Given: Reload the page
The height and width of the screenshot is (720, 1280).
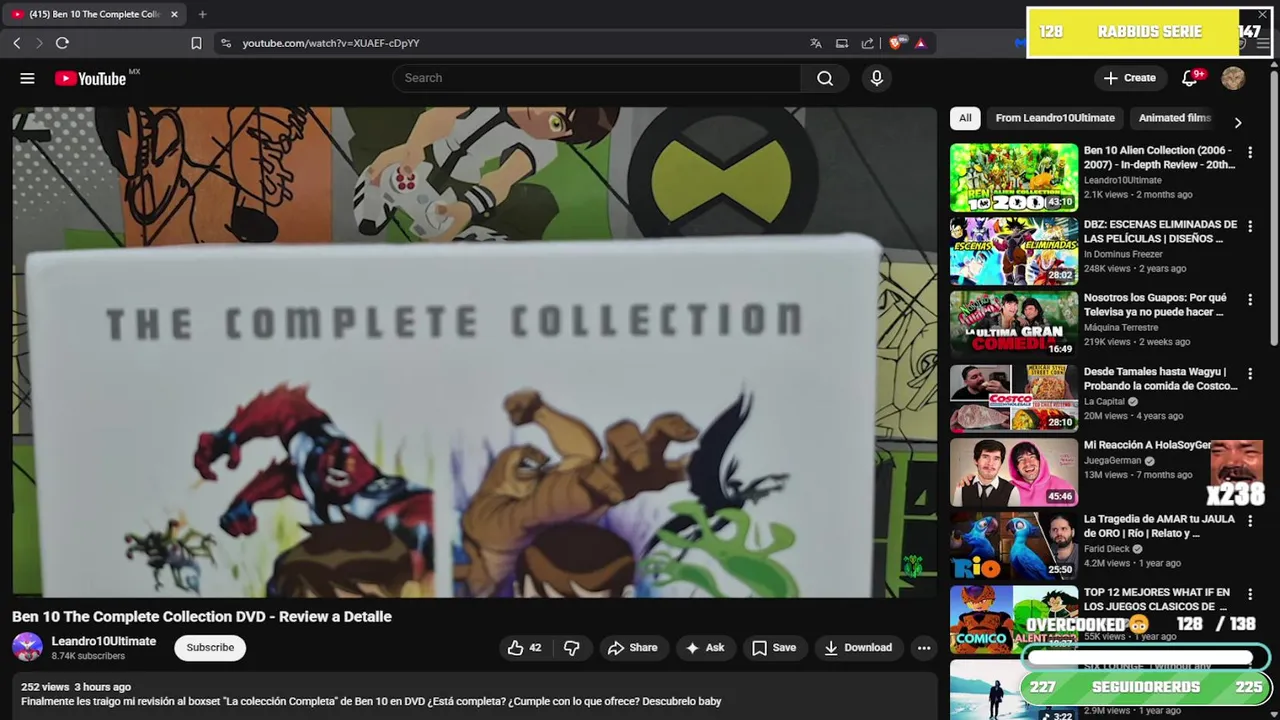Looking at the screenshot, I should (x=62, y=43).
